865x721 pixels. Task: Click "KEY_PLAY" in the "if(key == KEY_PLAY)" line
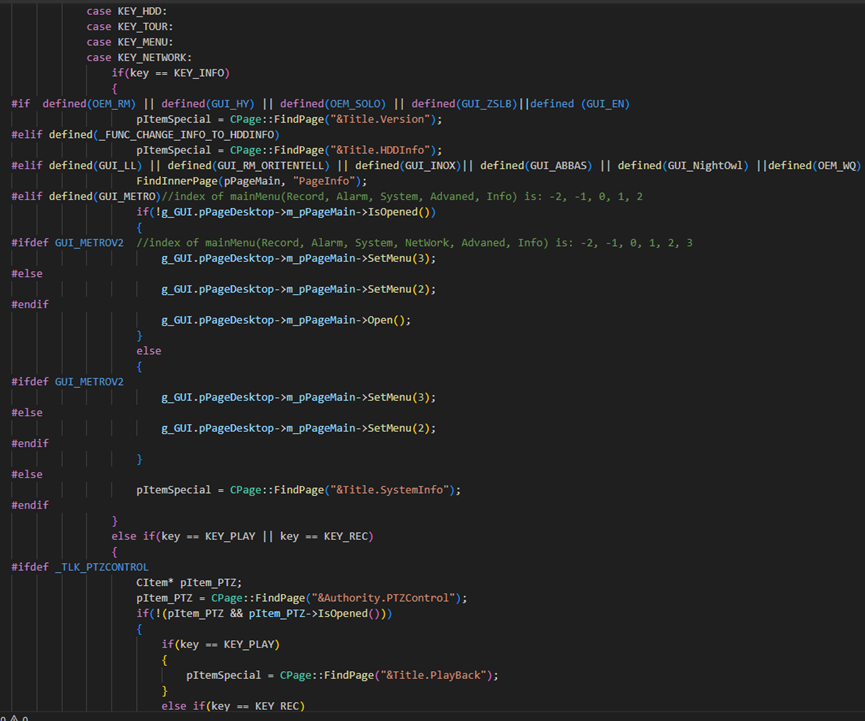249,644
